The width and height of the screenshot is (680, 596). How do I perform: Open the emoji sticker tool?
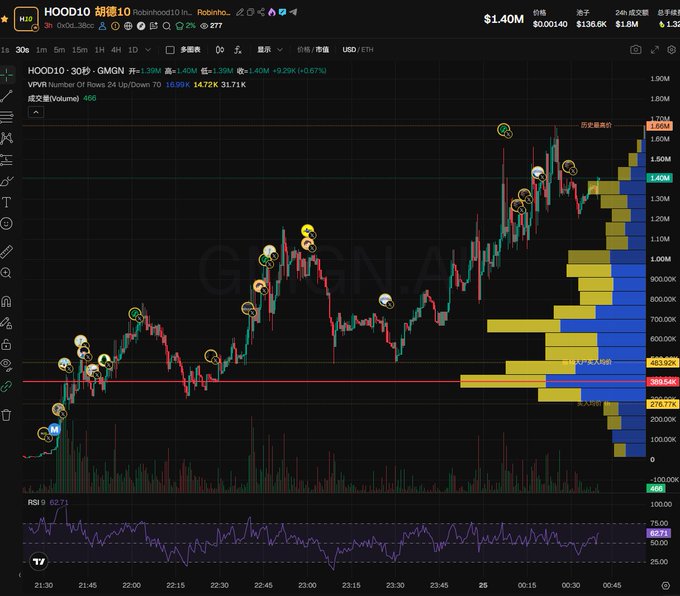pos(7,223)
